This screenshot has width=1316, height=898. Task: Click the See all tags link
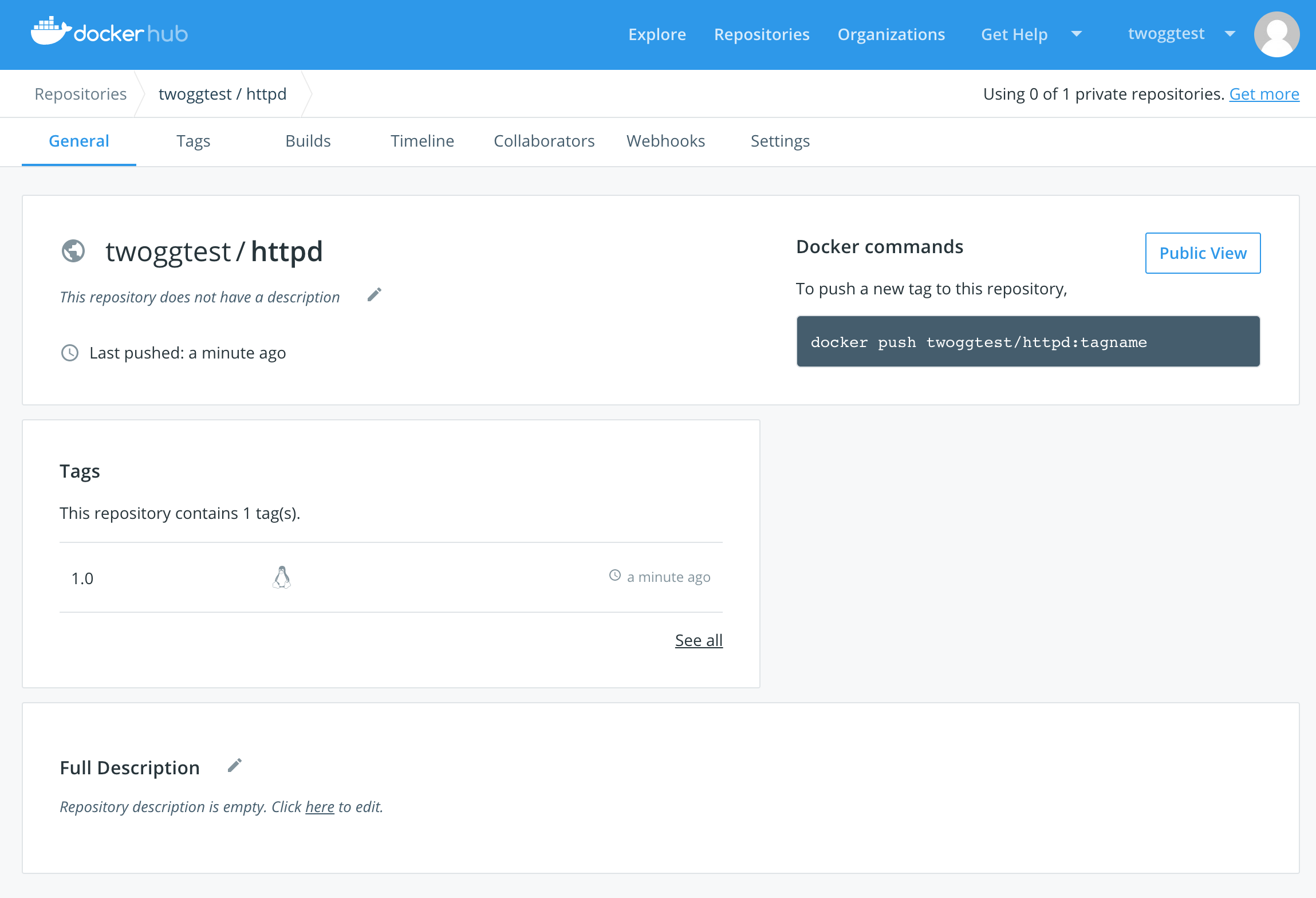pyautogui.click(x=699, y=640)
